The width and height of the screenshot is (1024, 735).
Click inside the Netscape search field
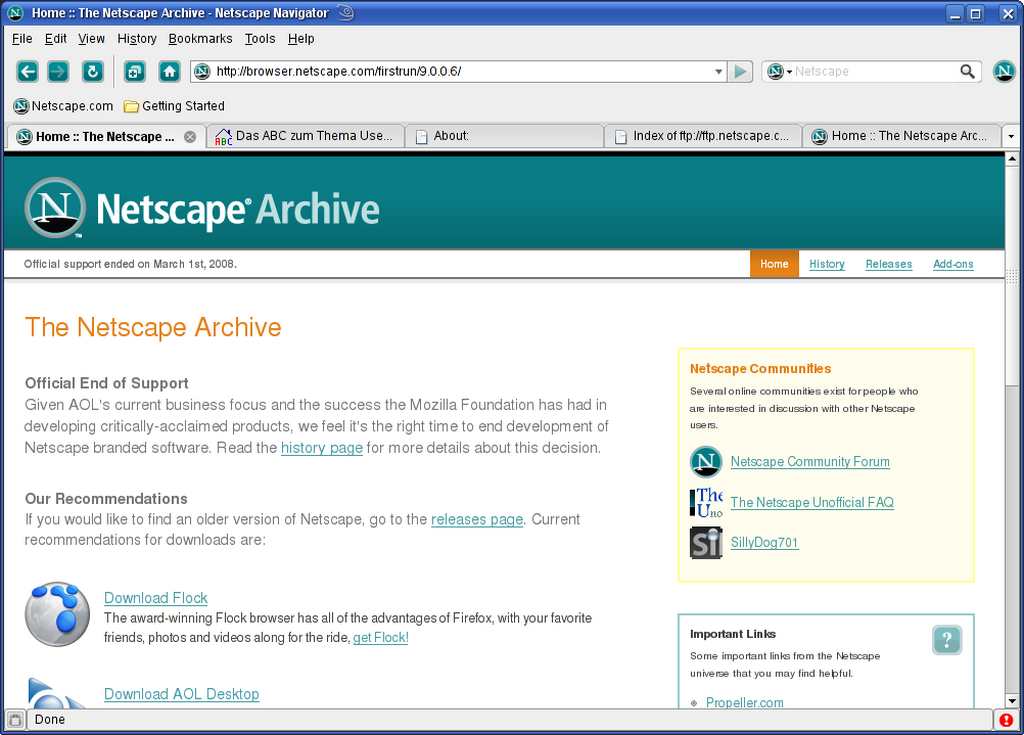(x=872, y=71)
